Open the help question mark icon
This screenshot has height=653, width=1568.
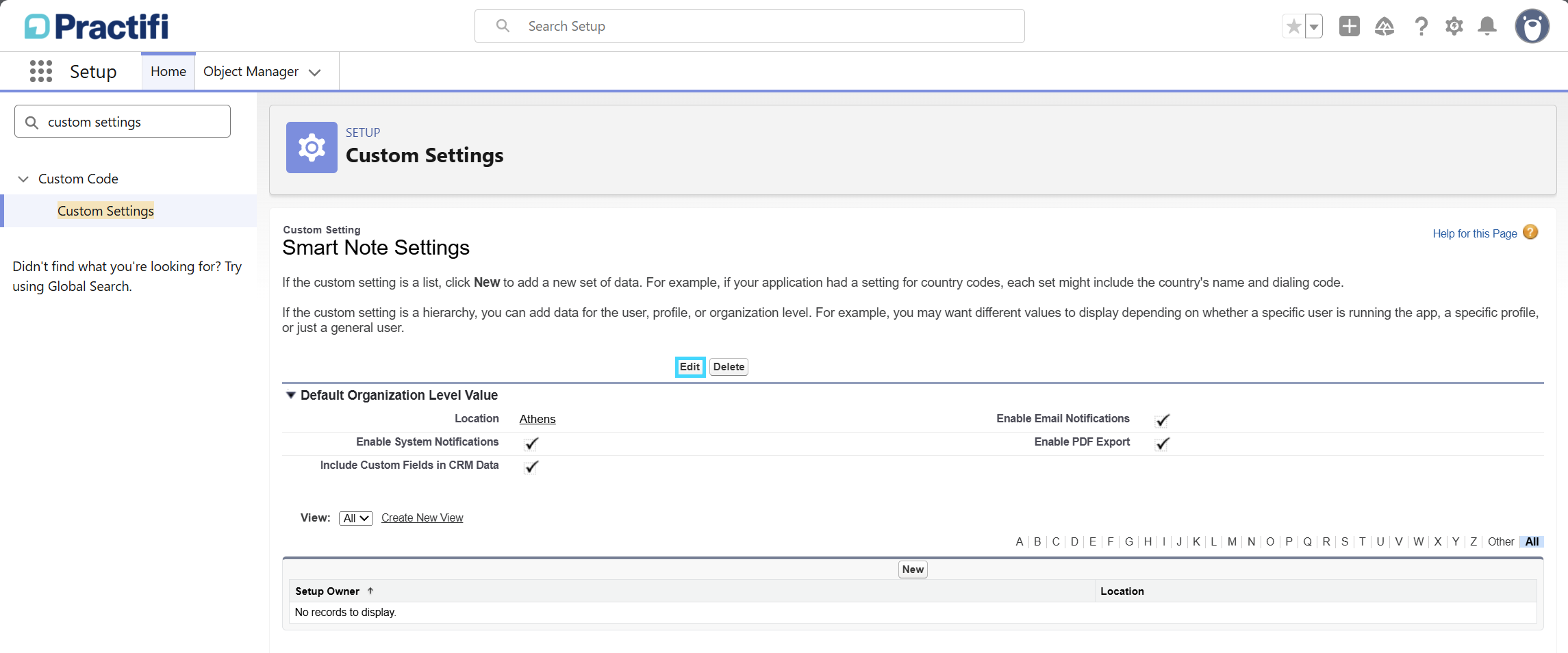(x=1421, y=26)
